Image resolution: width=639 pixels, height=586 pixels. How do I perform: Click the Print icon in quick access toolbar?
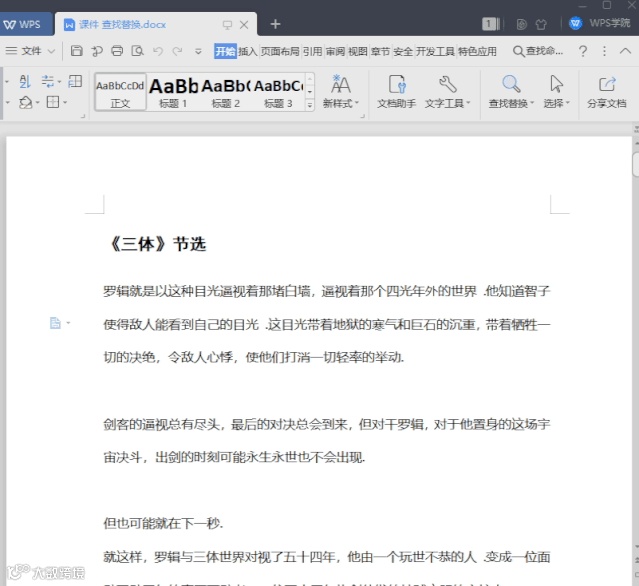pyautogui.click(x=117, y=51)
